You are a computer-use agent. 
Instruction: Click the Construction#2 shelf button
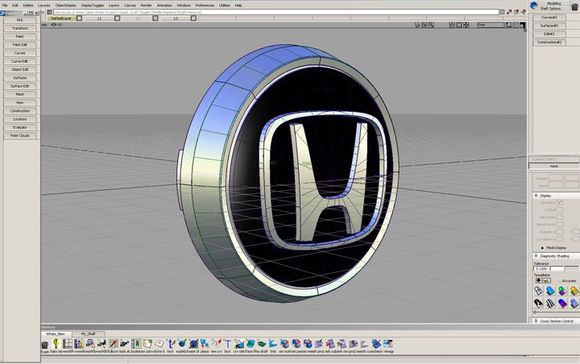(x=549, y=43)
